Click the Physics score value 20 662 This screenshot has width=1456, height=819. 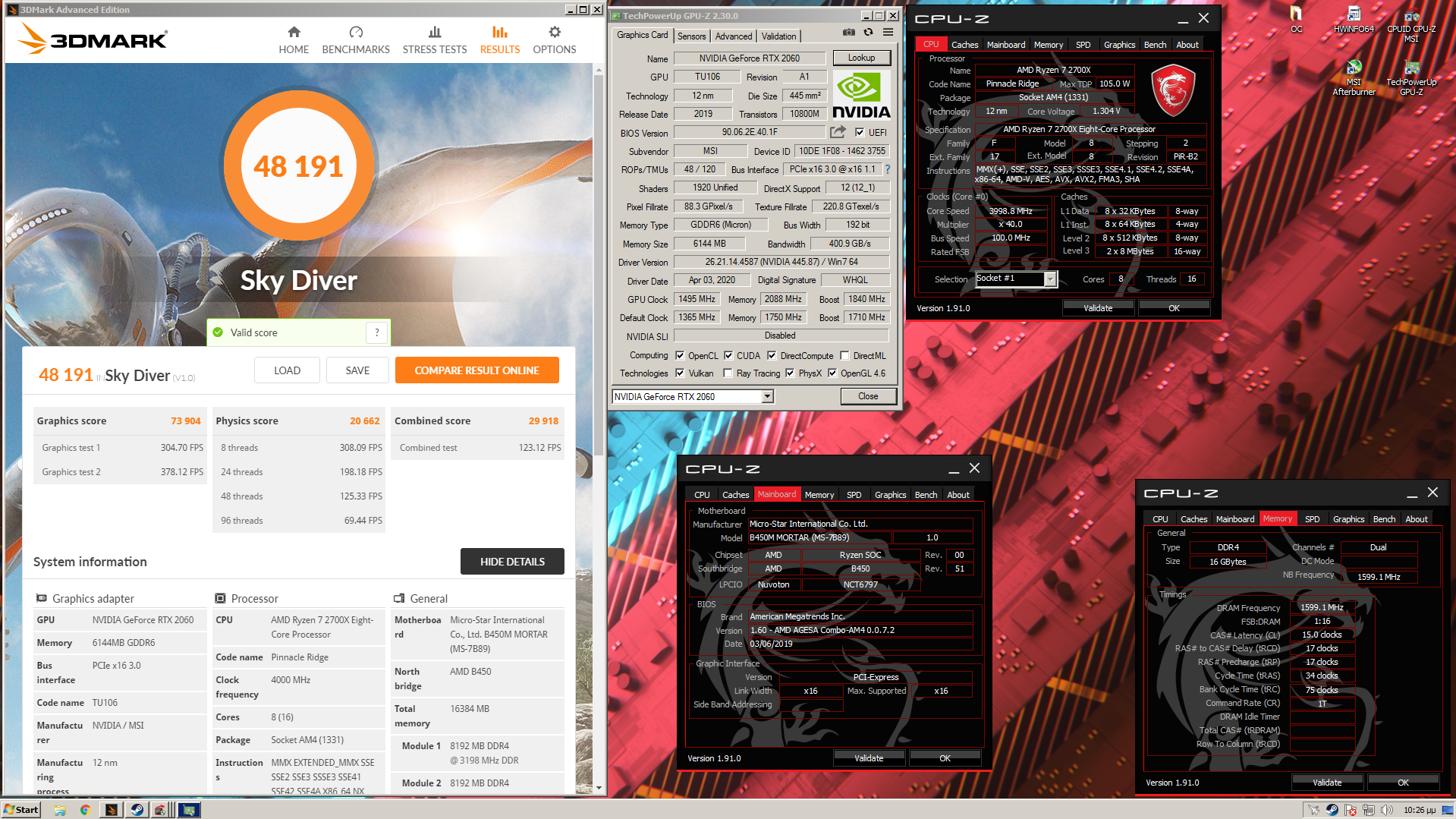[x=364, y=421]
